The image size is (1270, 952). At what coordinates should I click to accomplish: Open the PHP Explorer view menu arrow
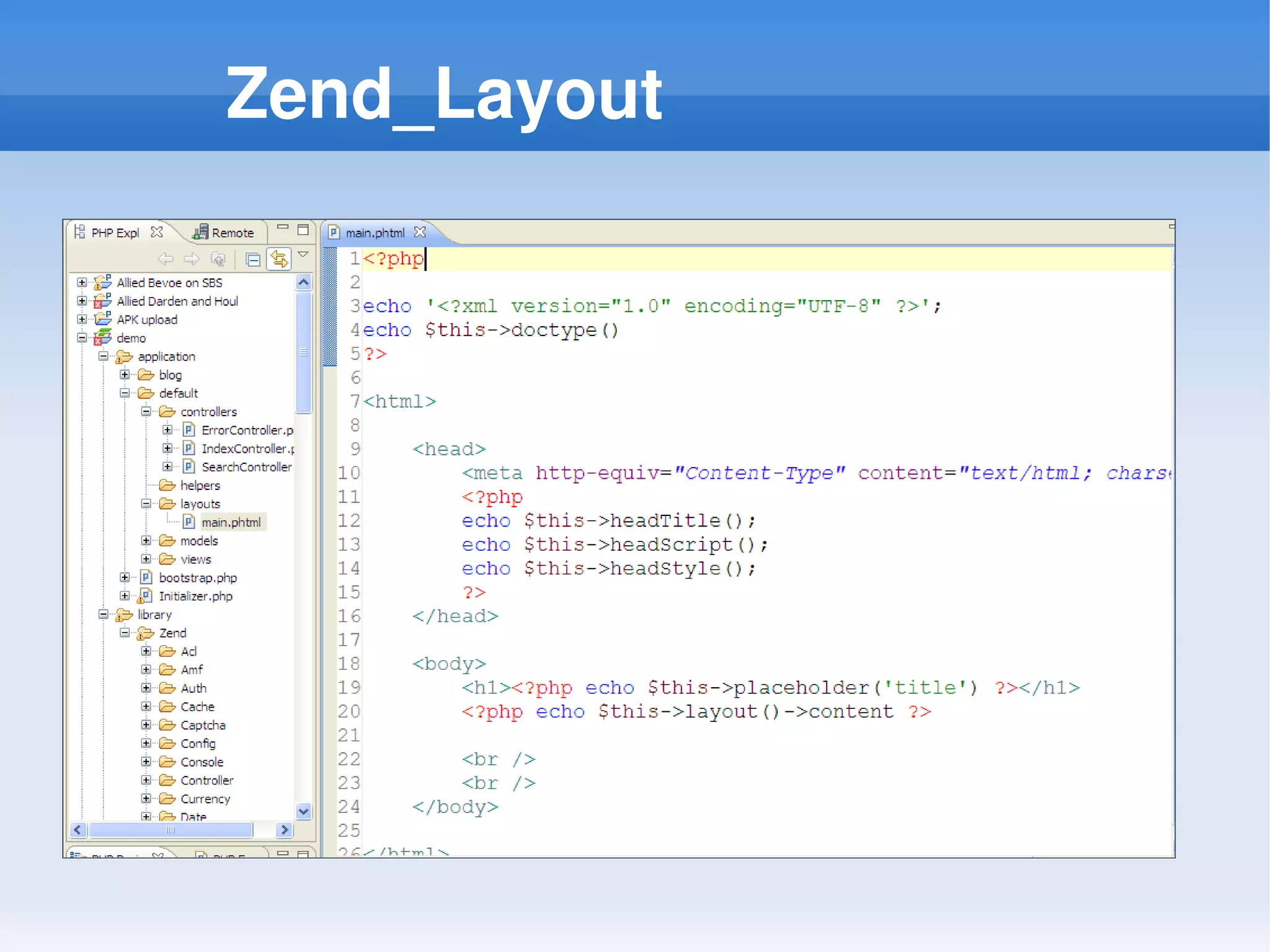(x=303, y=254)
